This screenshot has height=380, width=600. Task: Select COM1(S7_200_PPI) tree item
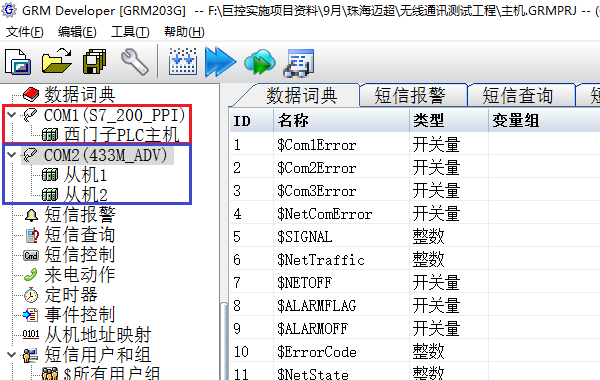[x=114, y=115]
